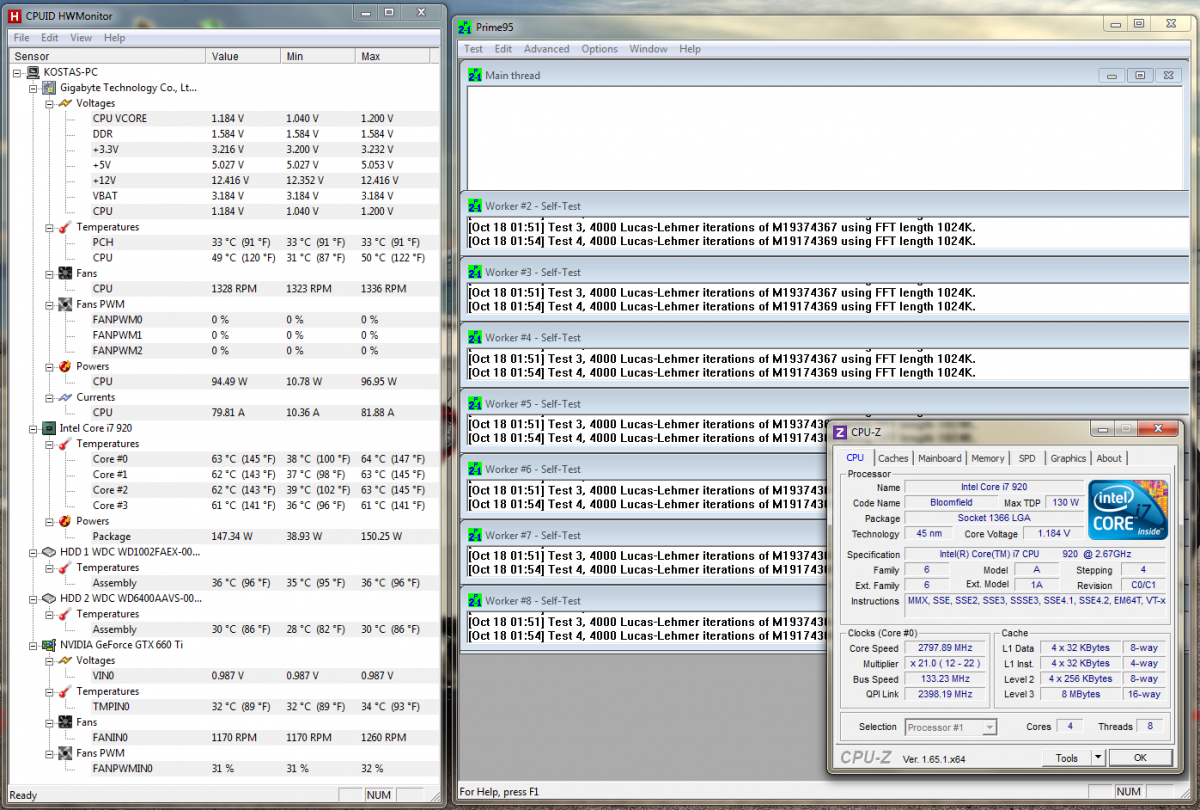Click the HWMonitor red H title bar icon
The image size is (1200, 810).
[15, 14]
